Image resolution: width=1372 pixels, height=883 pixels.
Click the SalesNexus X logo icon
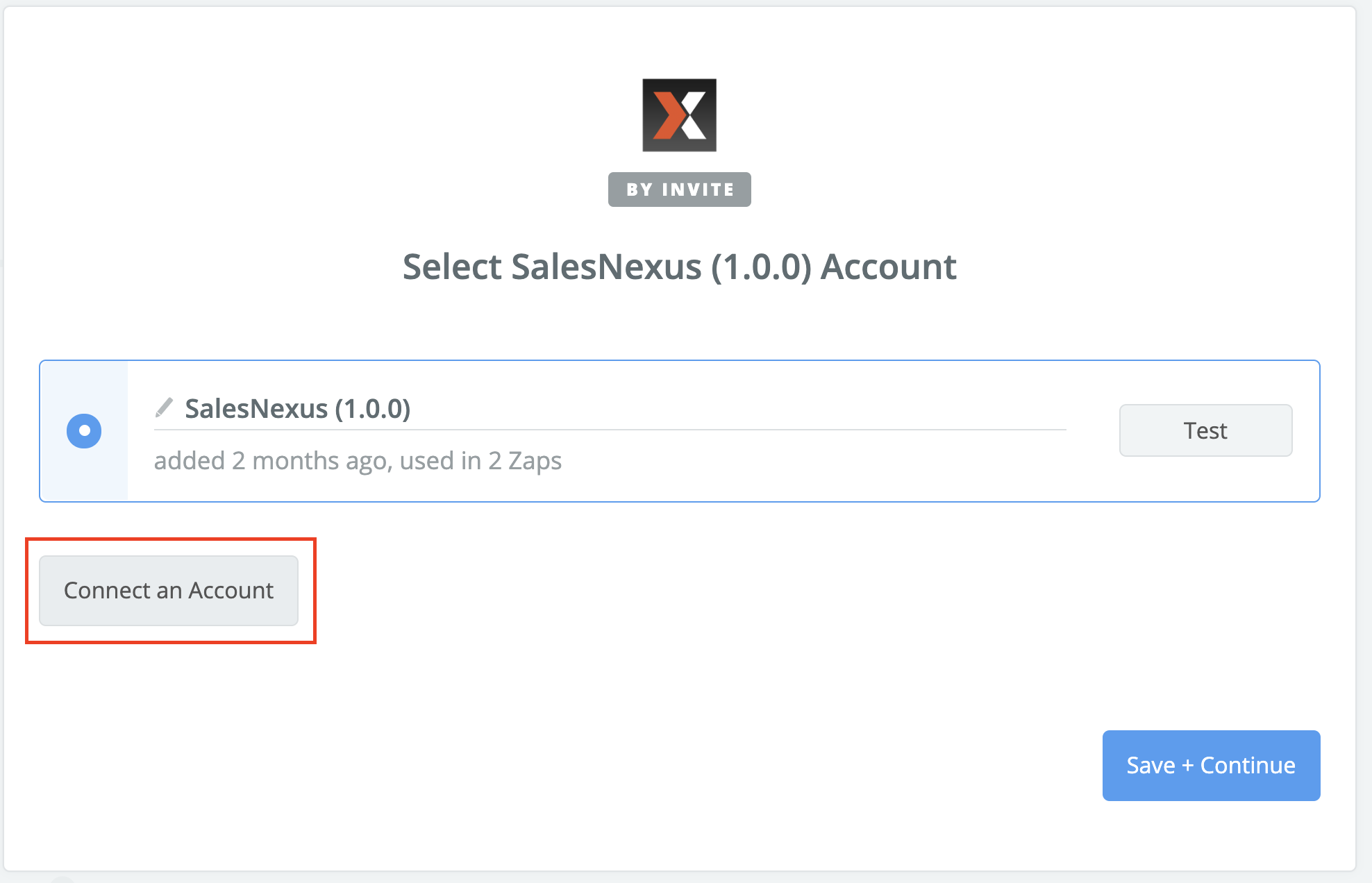pos(679,115)
